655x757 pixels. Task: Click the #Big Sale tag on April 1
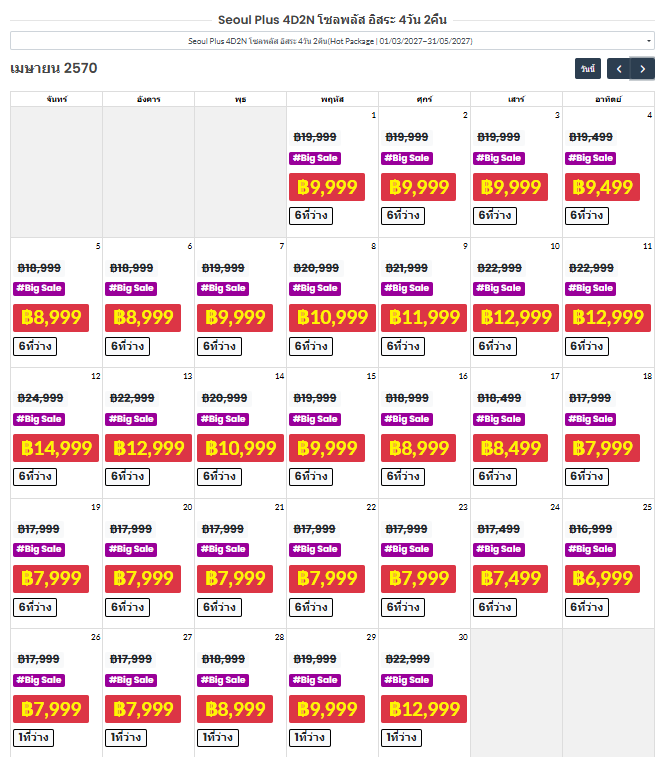point(315,158)
